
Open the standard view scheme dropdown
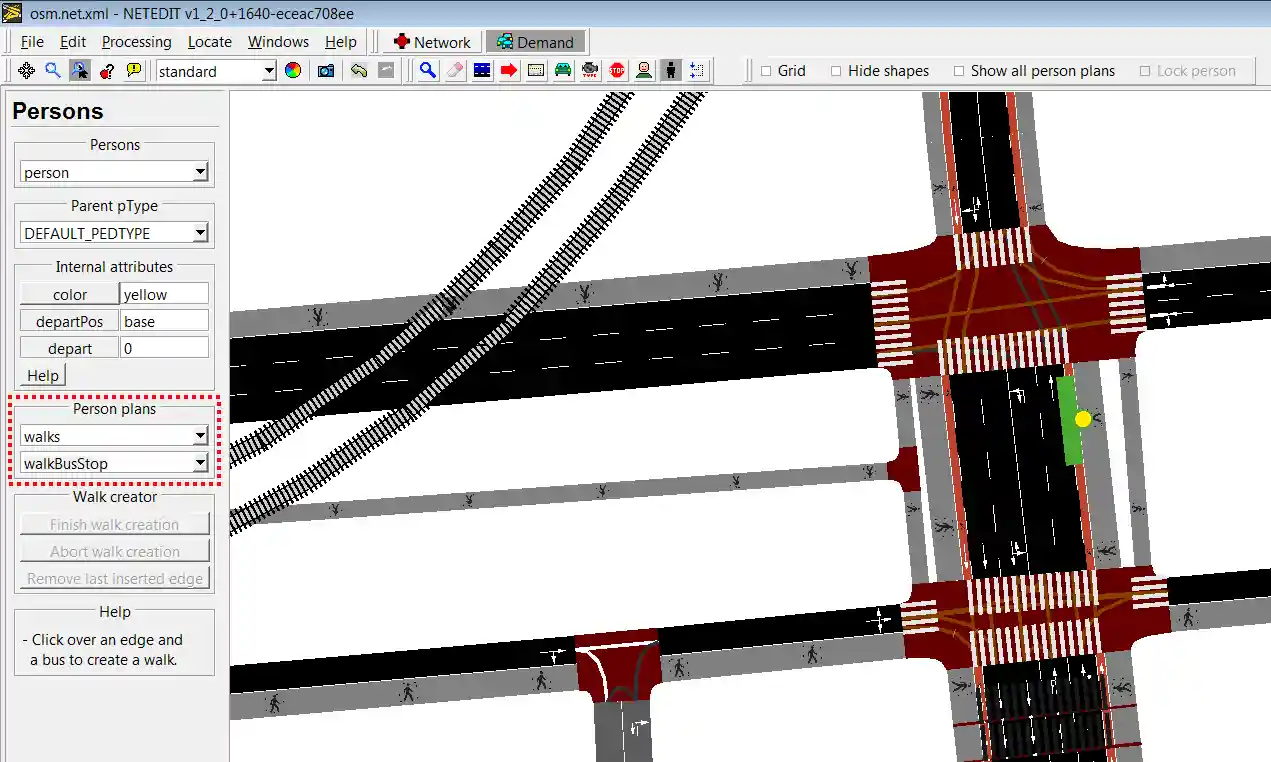click(x=268, y=71)
